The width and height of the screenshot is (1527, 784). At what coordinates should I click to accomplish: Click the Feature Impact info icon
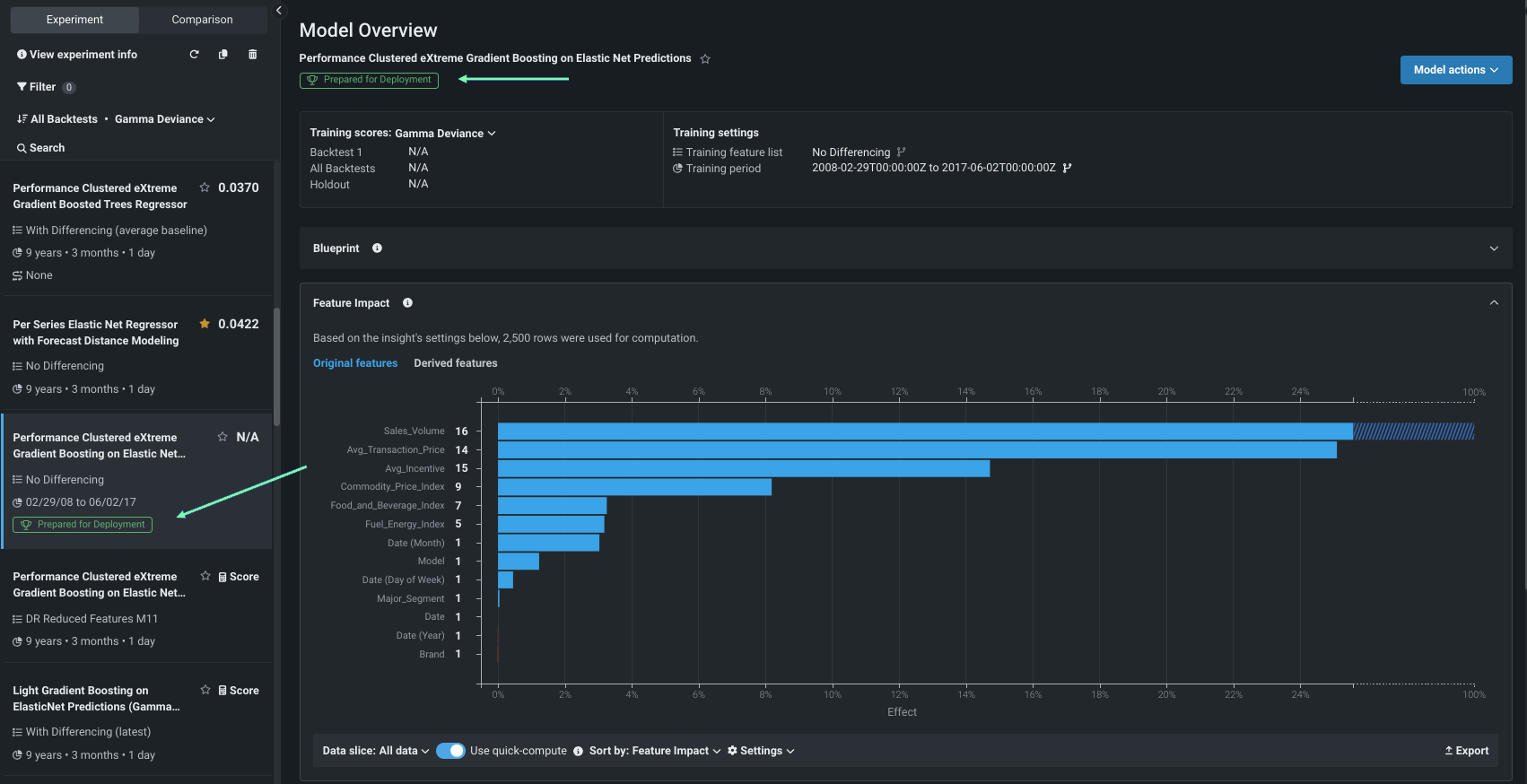click(x=408, y=303)
